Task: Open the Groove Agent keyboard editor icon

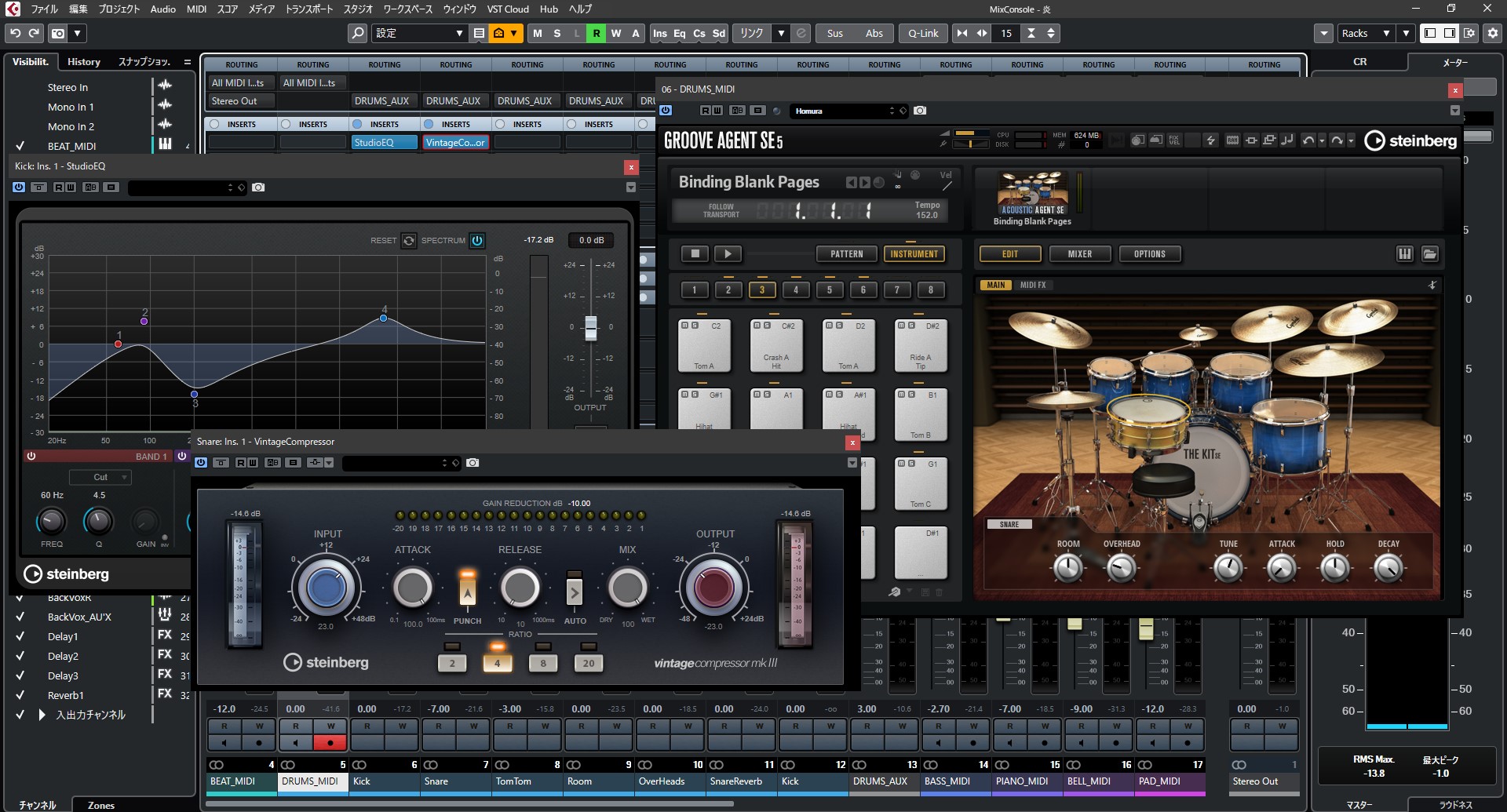Action: coord(1404,253)
